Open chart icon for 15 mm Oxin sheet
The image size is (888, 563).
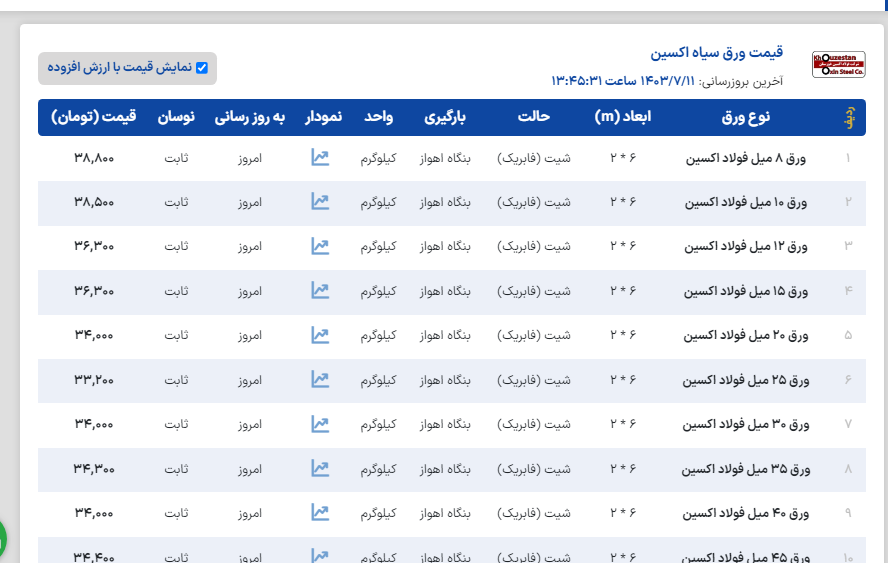tap(320, 290)
